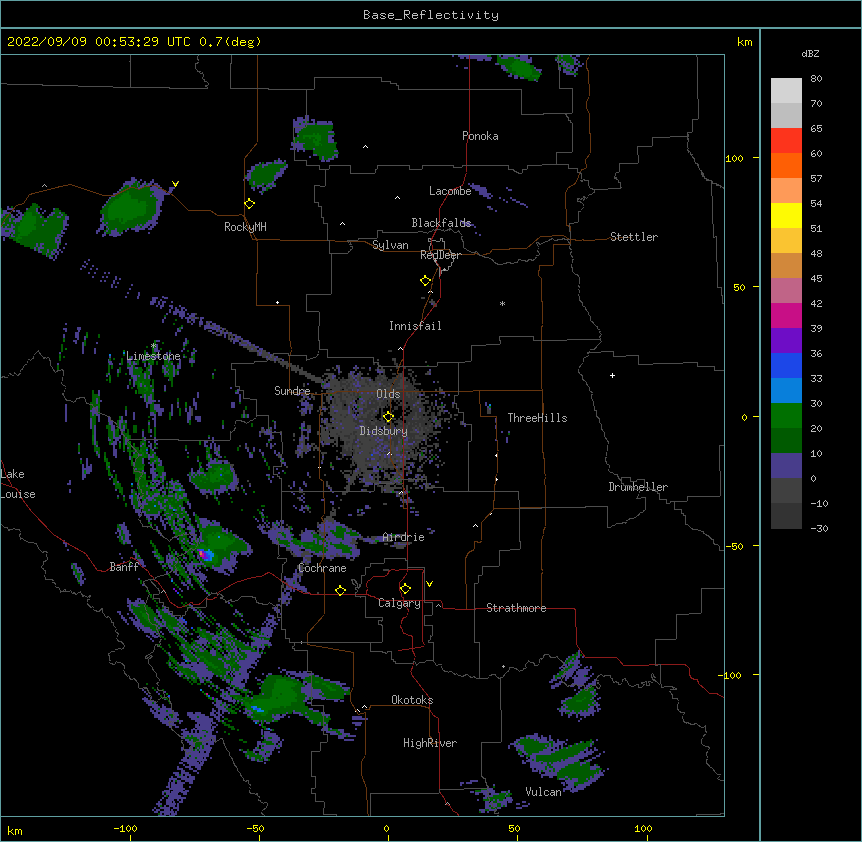This screenshot has height=842, width=862.
Task: Click the 80 value on the dBZ scale
Action: point(816,79)
